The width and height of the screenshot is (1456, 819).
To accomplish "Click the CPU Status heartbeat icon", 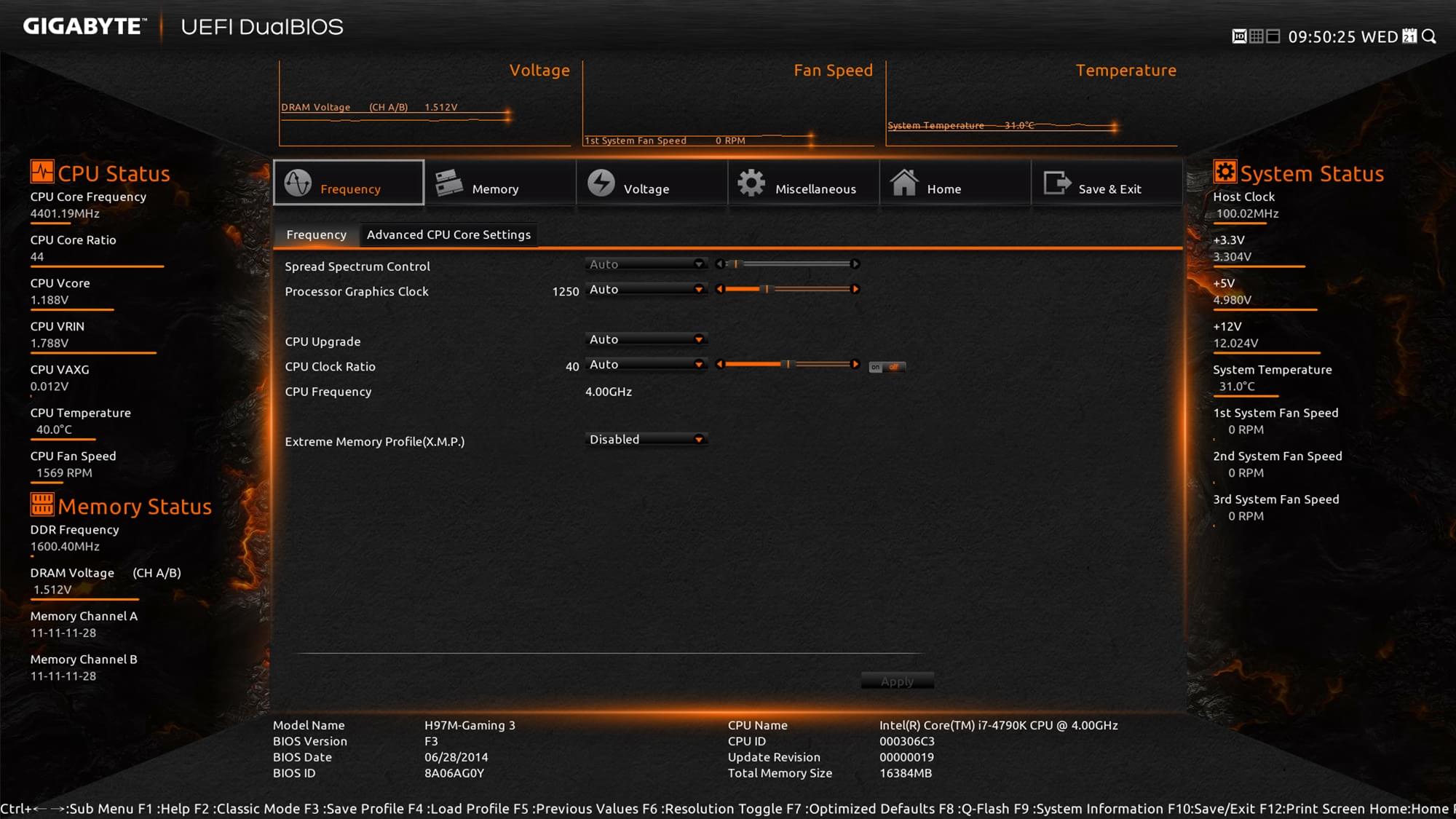I will [x=41, y=172].
